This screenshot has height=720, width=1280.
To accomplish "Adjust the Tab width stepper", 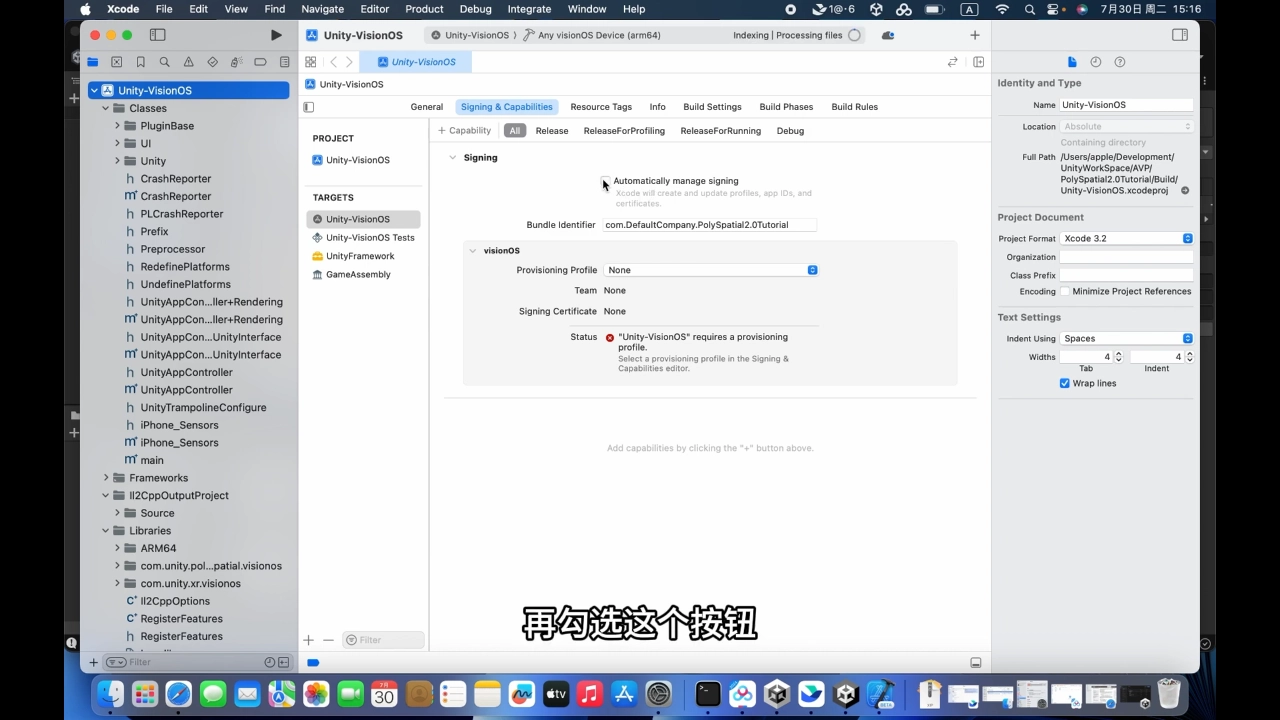I will (1118, 357).
